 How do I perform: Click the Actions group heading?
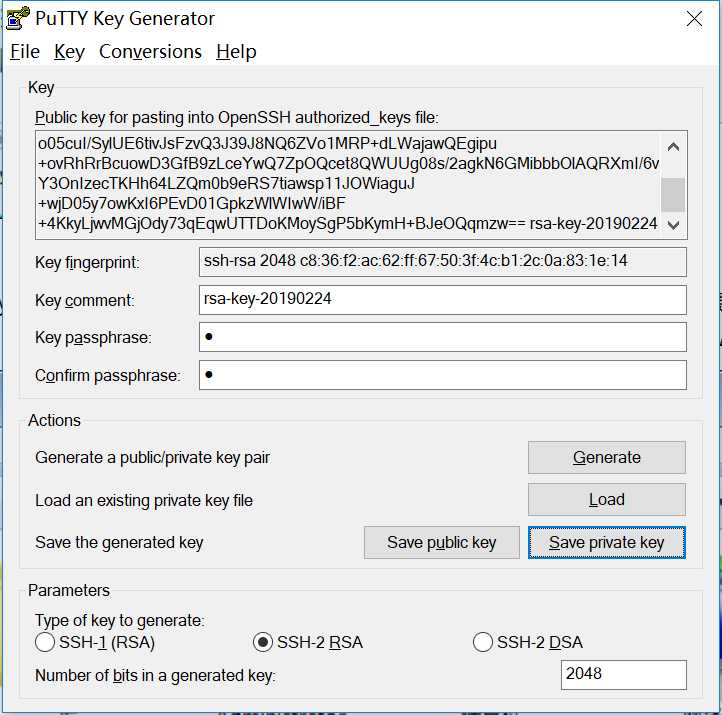pos(54,420)
